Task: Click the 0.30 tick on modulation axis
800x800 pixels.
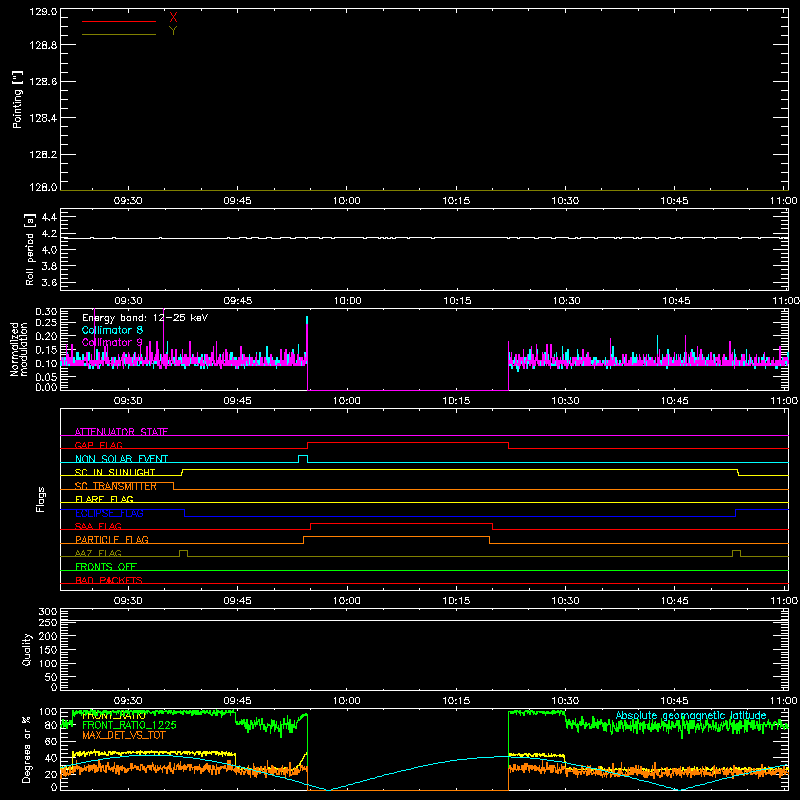Action: (x=46, y=312)
